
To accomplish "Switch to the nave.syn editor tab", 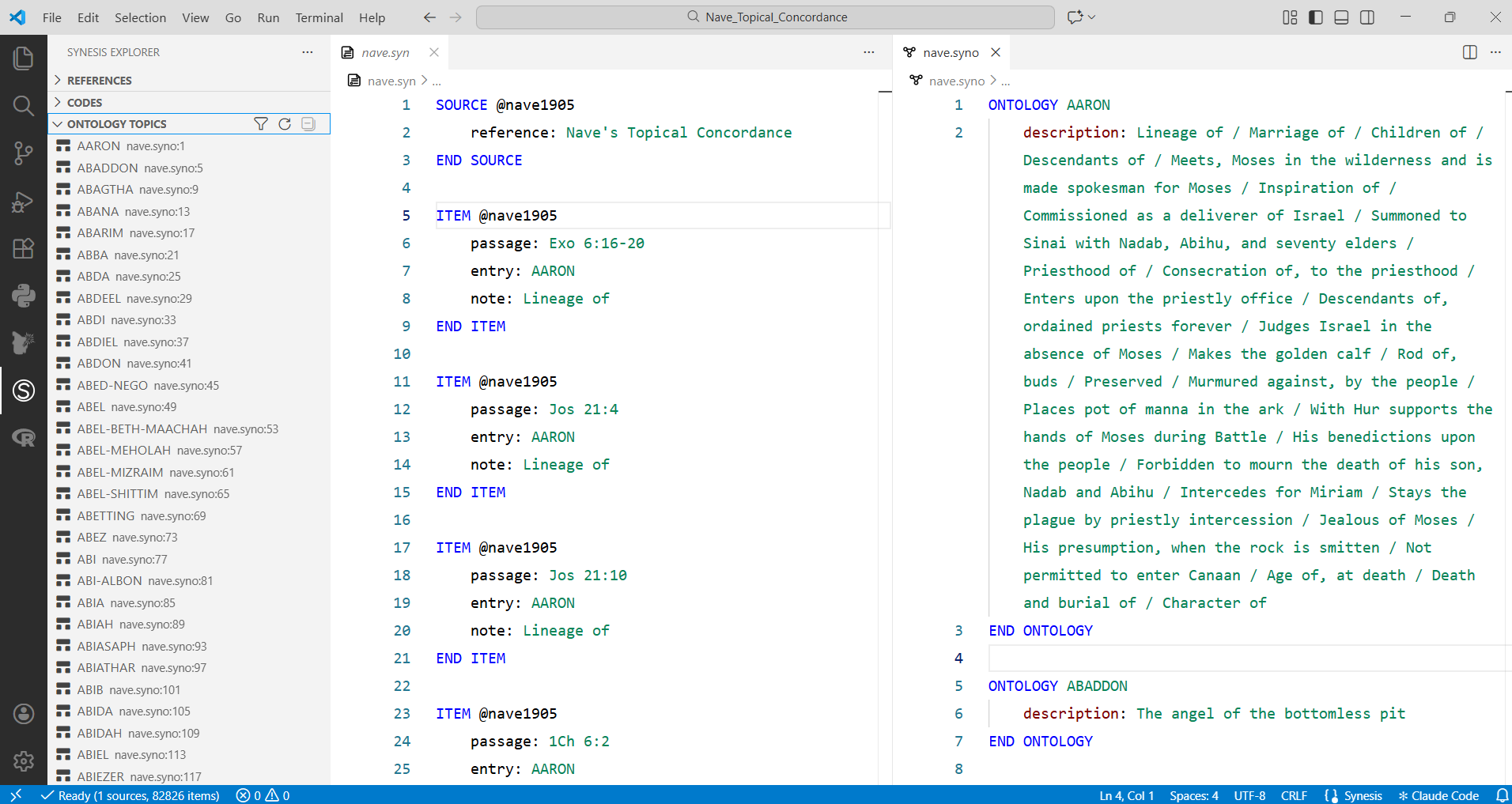I will pos(385,53).
